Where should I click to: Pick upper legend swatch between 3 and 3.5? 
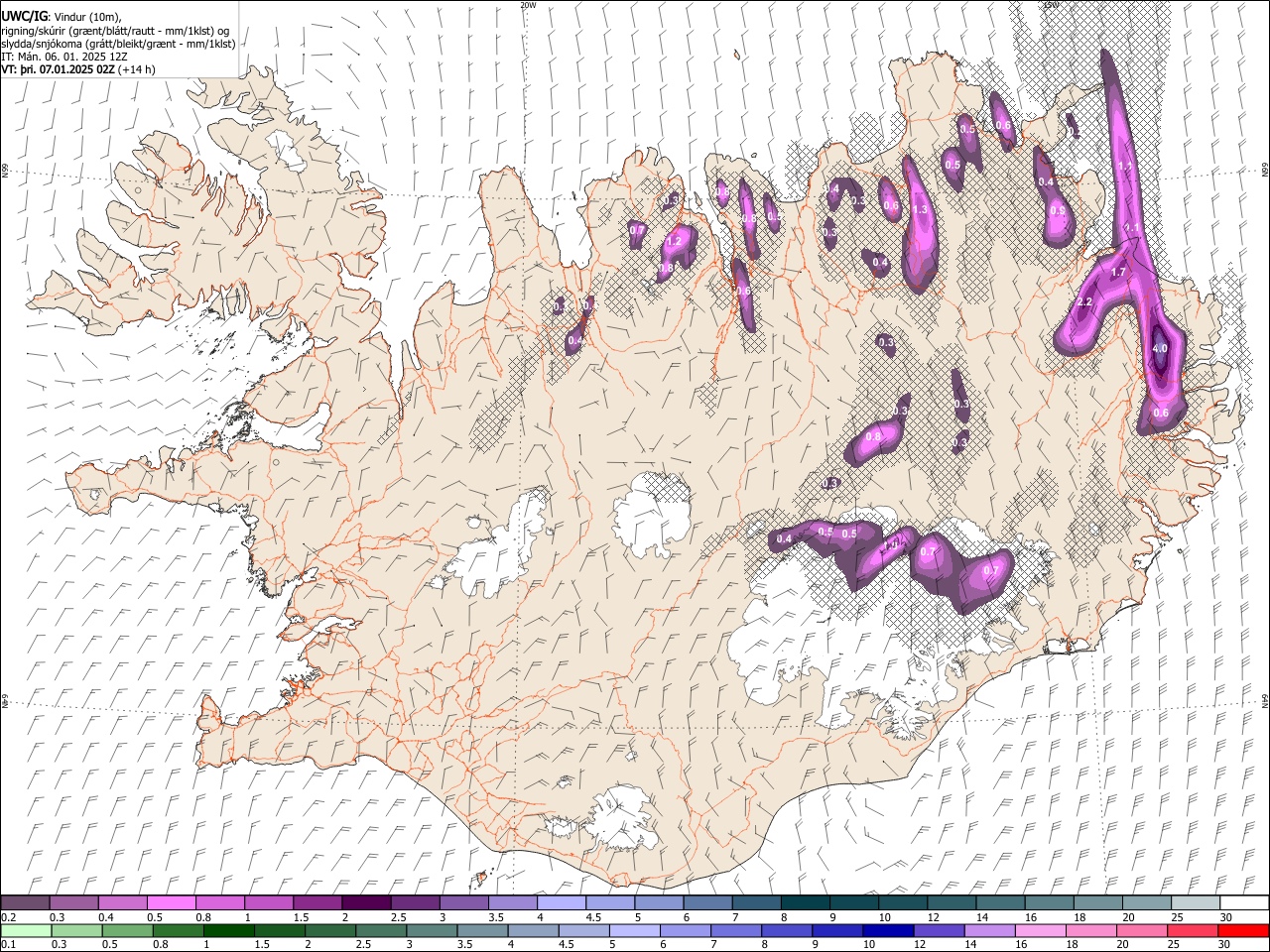[463, 903]
